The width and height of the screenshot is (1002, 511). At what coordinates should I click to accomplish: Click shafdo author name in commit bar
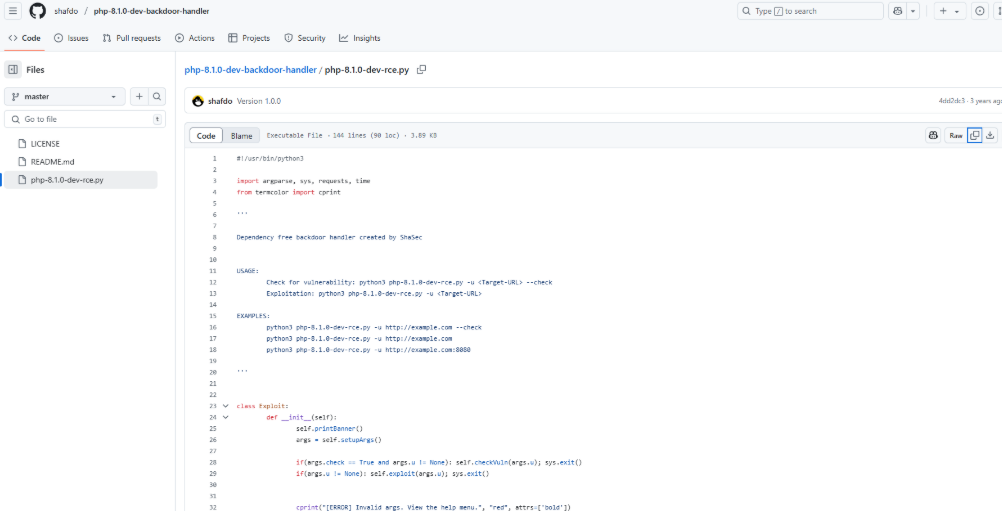(220, 101)
